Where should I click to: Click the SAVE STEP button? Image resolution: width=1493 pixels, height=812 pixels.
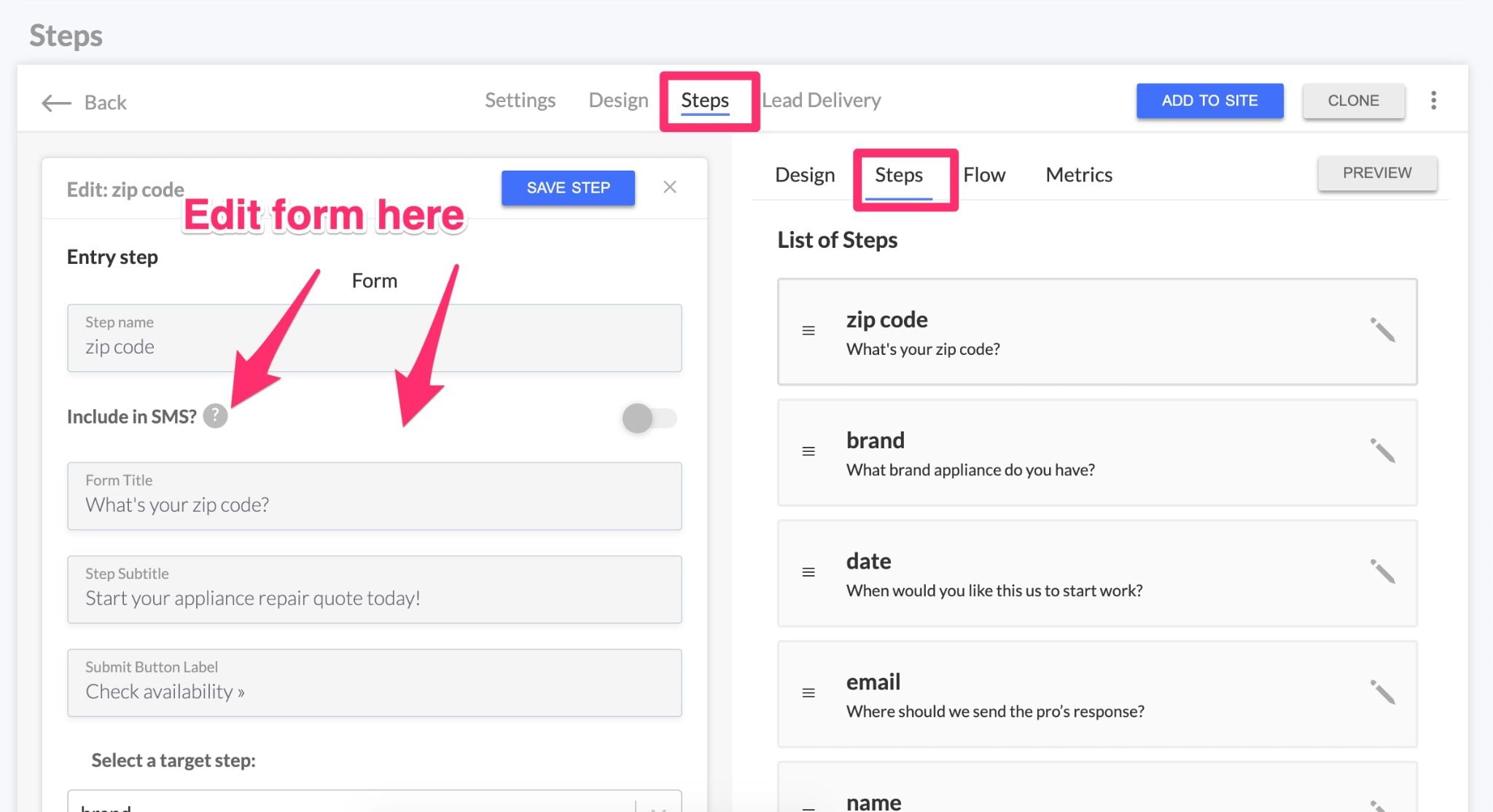(x=568, y=188)
